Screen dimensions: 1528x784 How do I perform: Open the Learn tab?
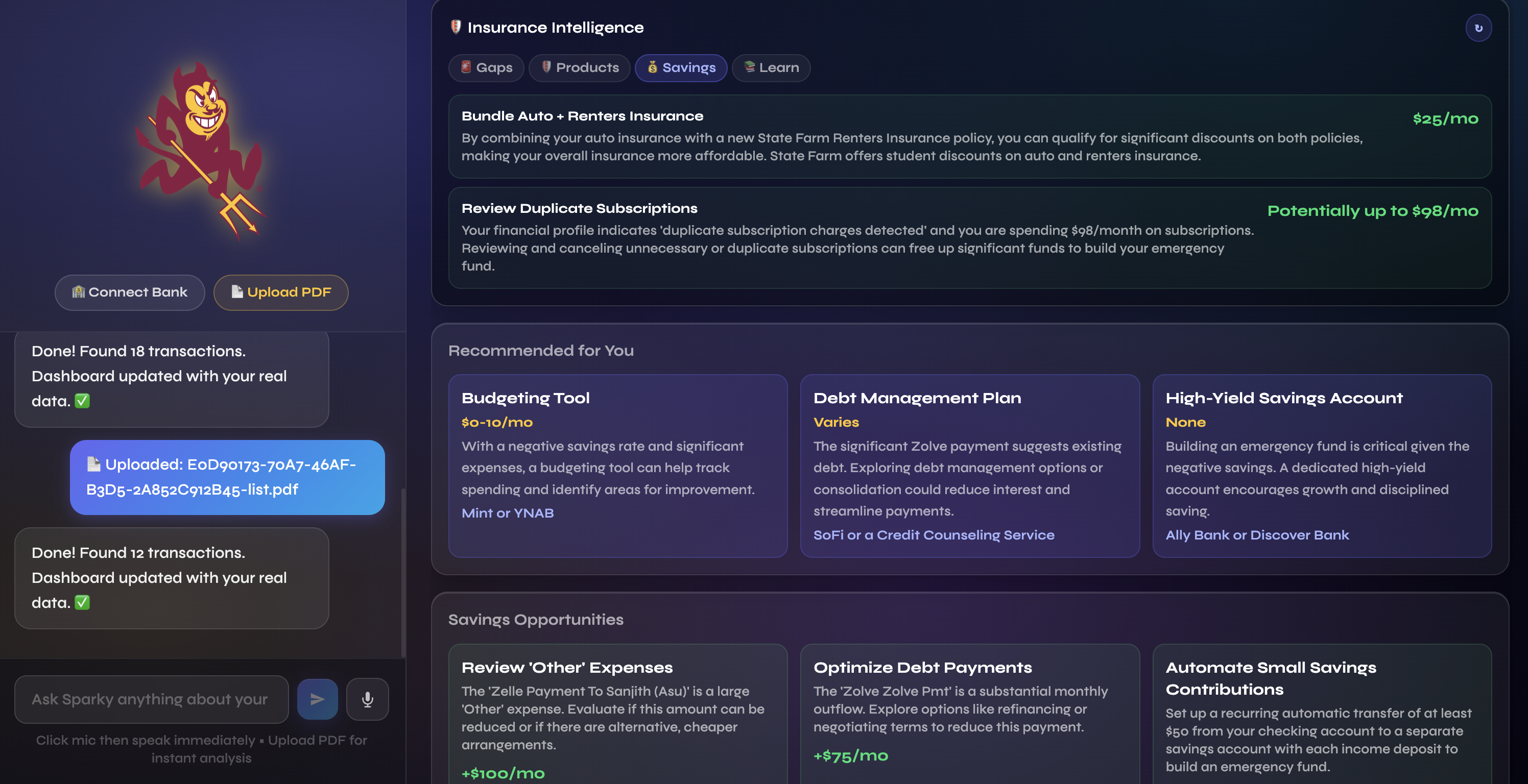[x=771, y=67]
